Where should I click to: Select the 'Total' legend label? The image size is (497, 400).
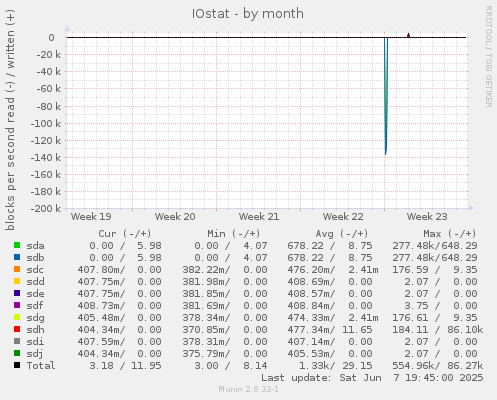[41, 366]
